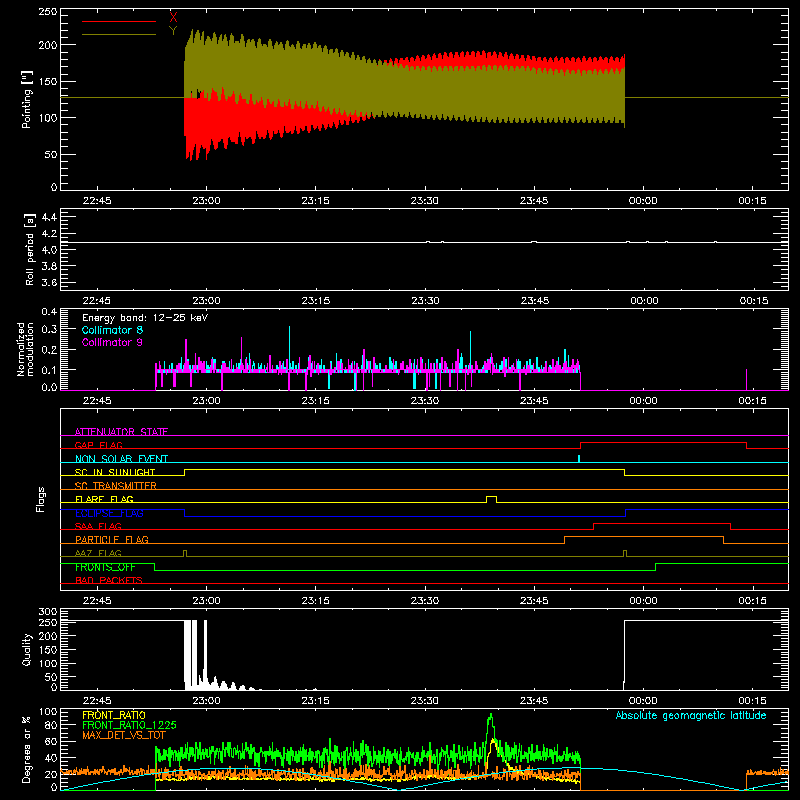The height and width of the screenshot is (800, 800).
Task: Select the SC_IN_SUNLIGHT label
Action: [115, 472]
